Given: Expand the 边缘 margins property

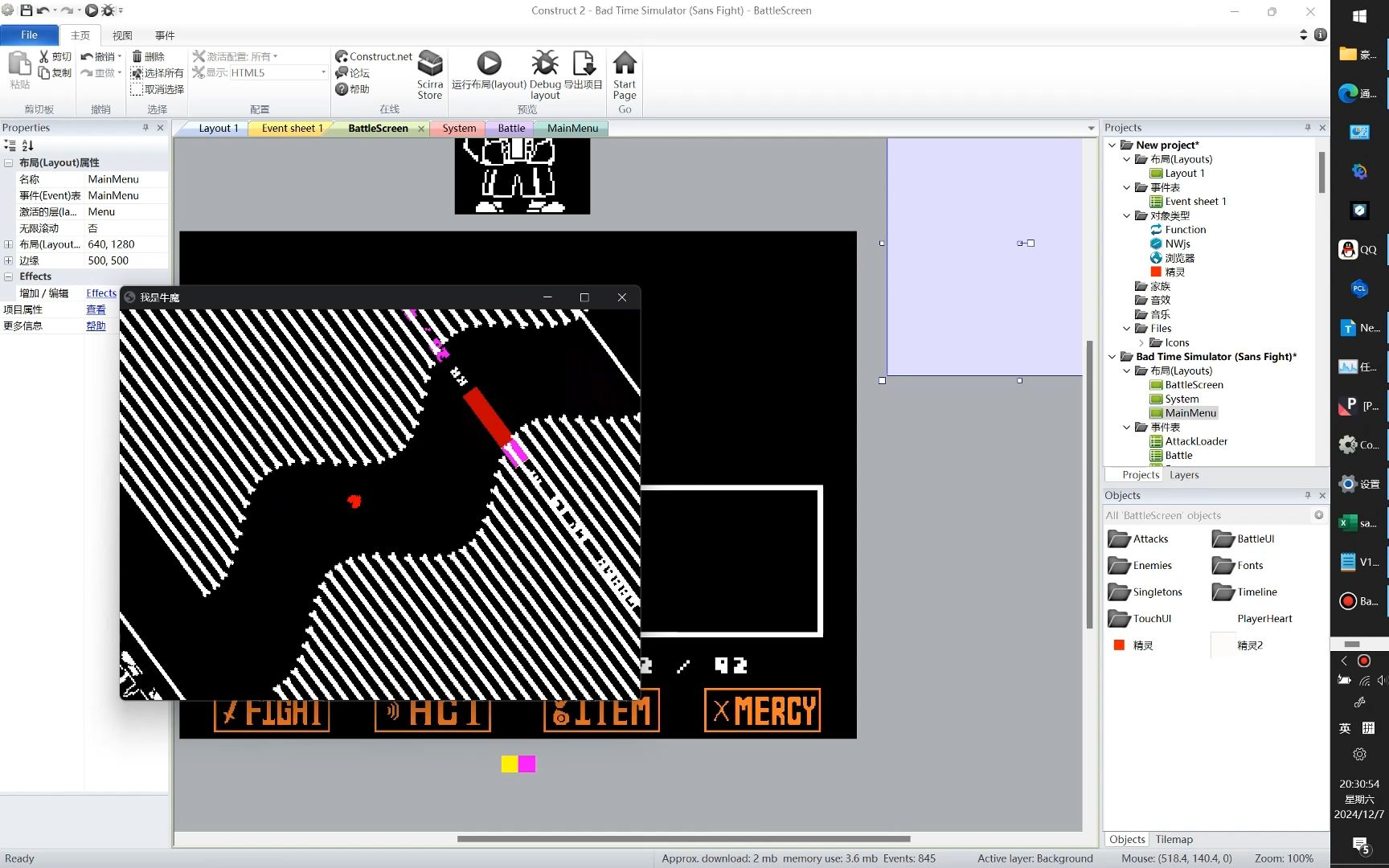Looking at the screenshot, I should tap(8, 260).
